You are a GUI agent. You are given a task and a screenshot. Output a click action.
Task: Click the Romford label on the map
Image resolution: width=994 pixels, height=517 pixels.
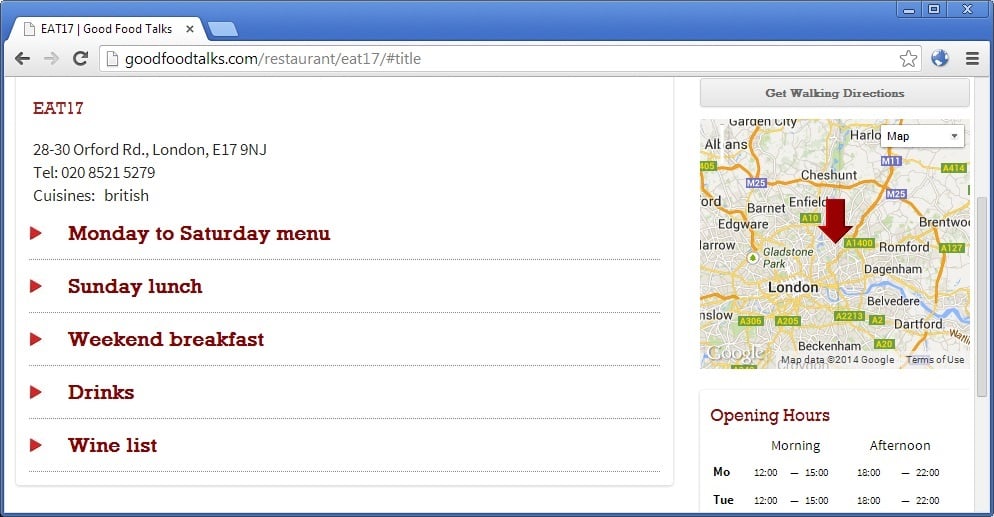pyautogui.click(x=904, y=247)
